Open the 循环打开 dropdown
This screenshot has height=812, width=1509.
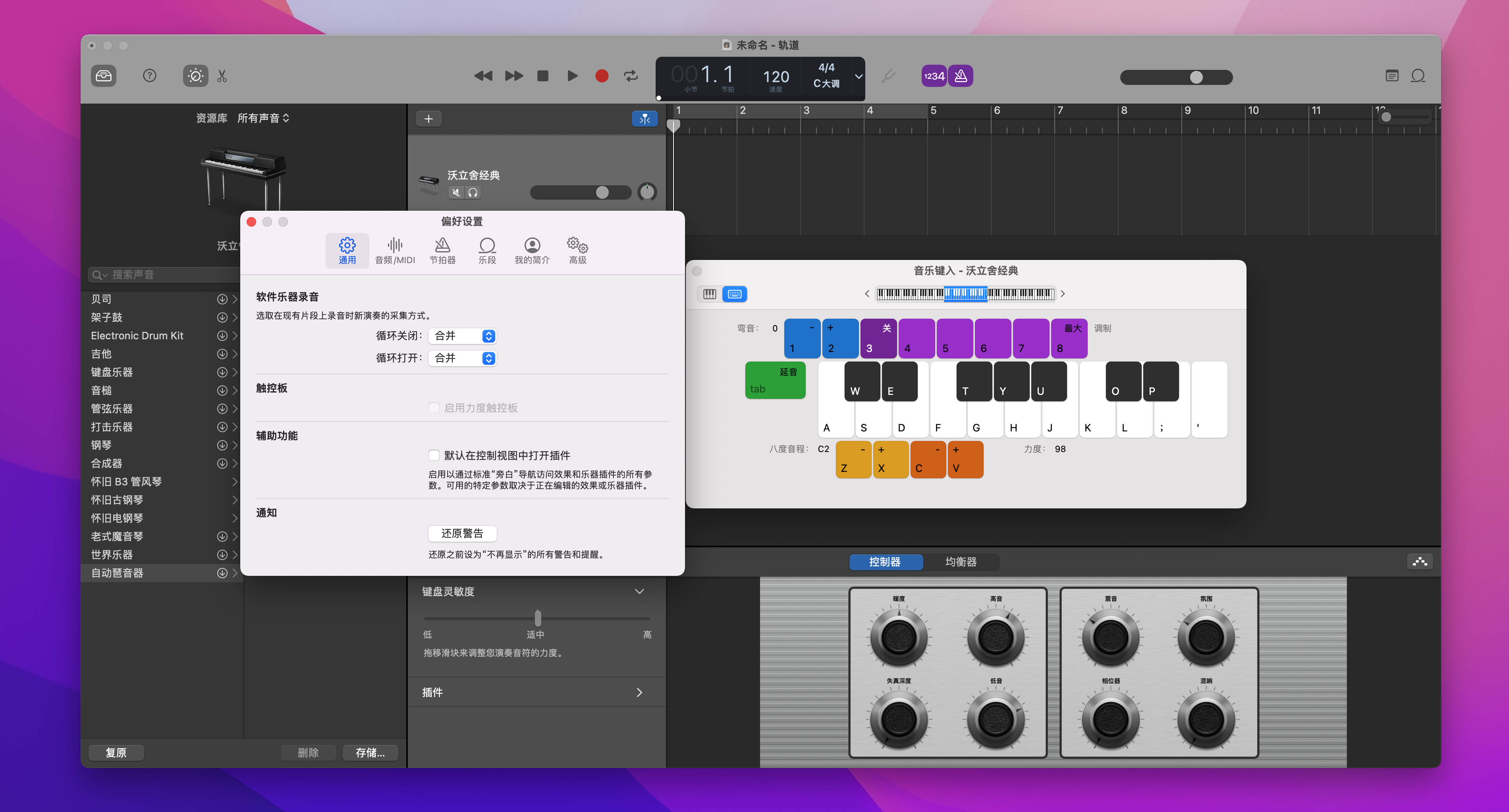coord(462,358)
